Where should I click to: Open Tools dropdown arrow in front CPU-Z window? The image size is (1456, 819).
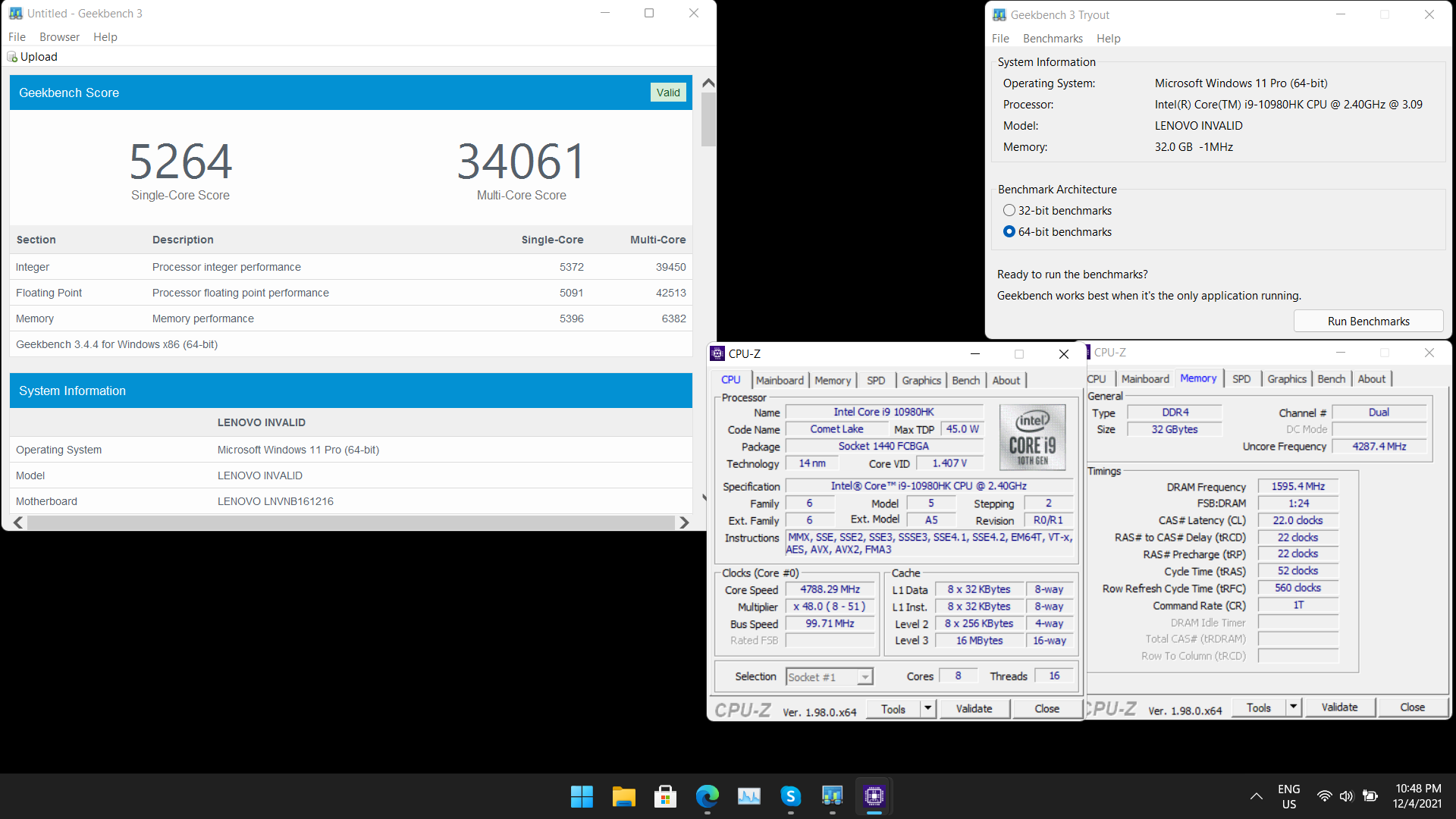(927, 708)
